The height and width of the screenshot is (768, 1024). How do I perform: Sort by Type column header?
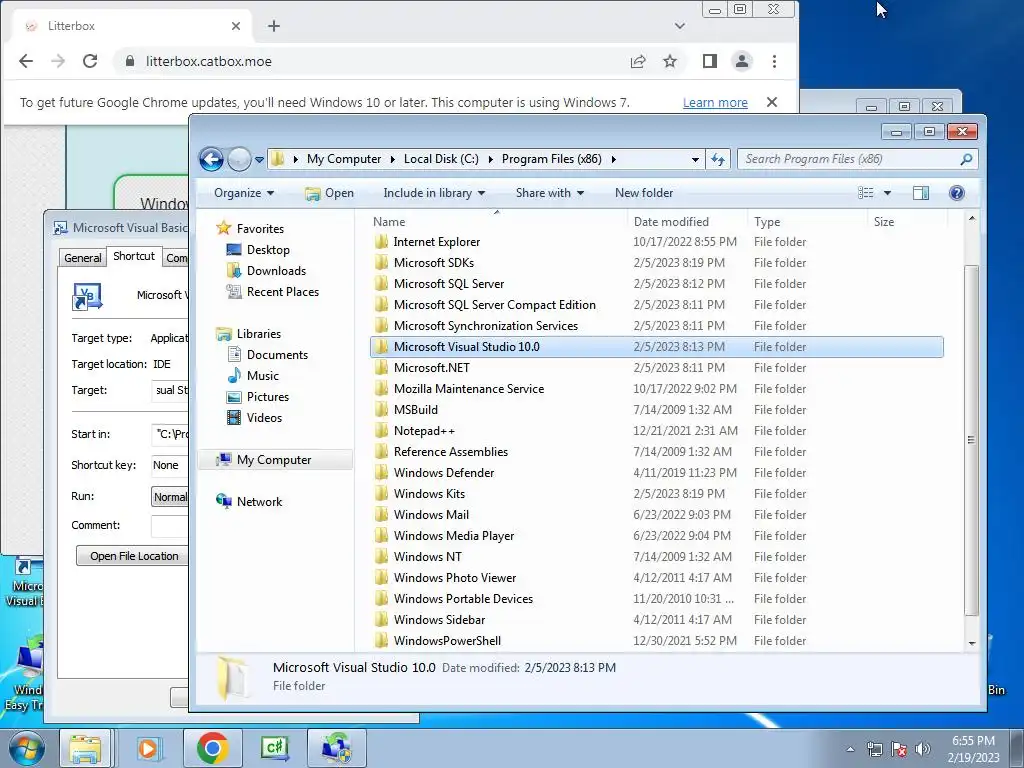coord(767,221)
